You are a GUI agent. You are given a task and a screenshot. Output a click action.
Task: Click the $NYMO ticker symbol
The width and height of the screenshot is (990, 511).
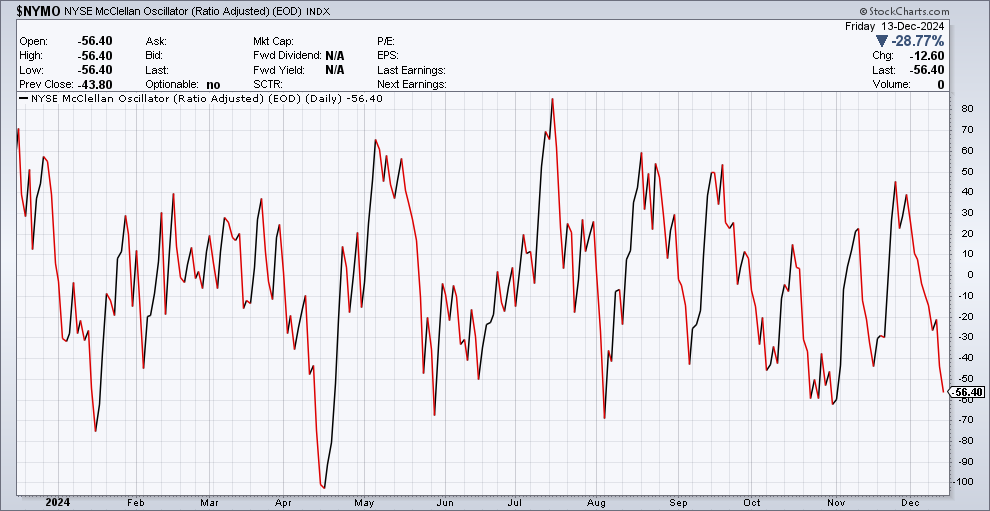tap(37, 8)
